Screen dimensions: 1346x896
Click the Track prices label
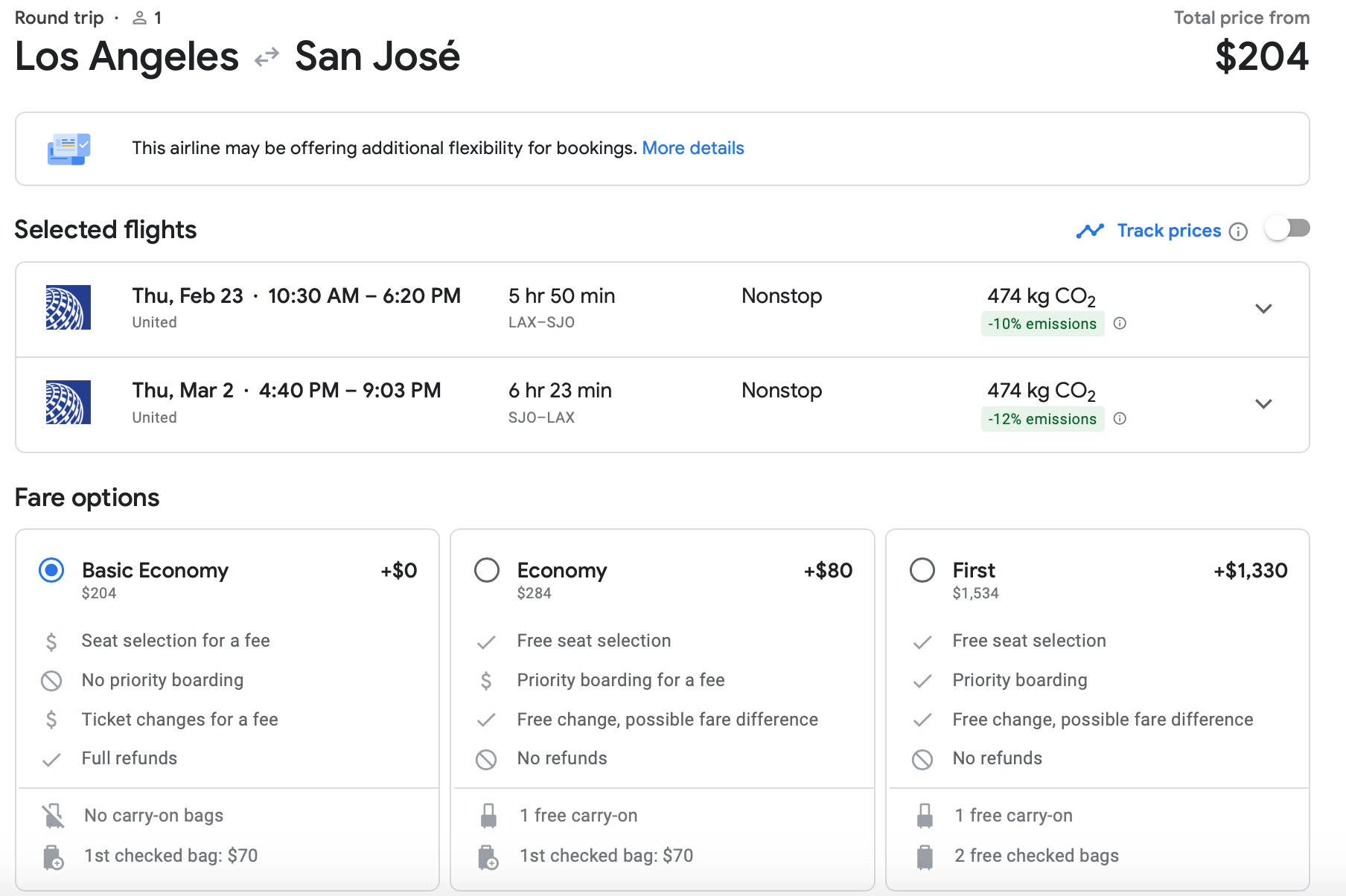pos(1169,231)
